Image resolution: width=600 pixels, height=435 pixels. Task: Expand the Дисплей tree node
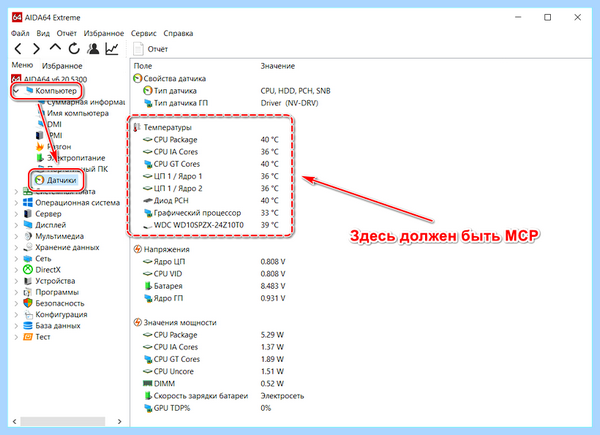[x=16, y=225]
